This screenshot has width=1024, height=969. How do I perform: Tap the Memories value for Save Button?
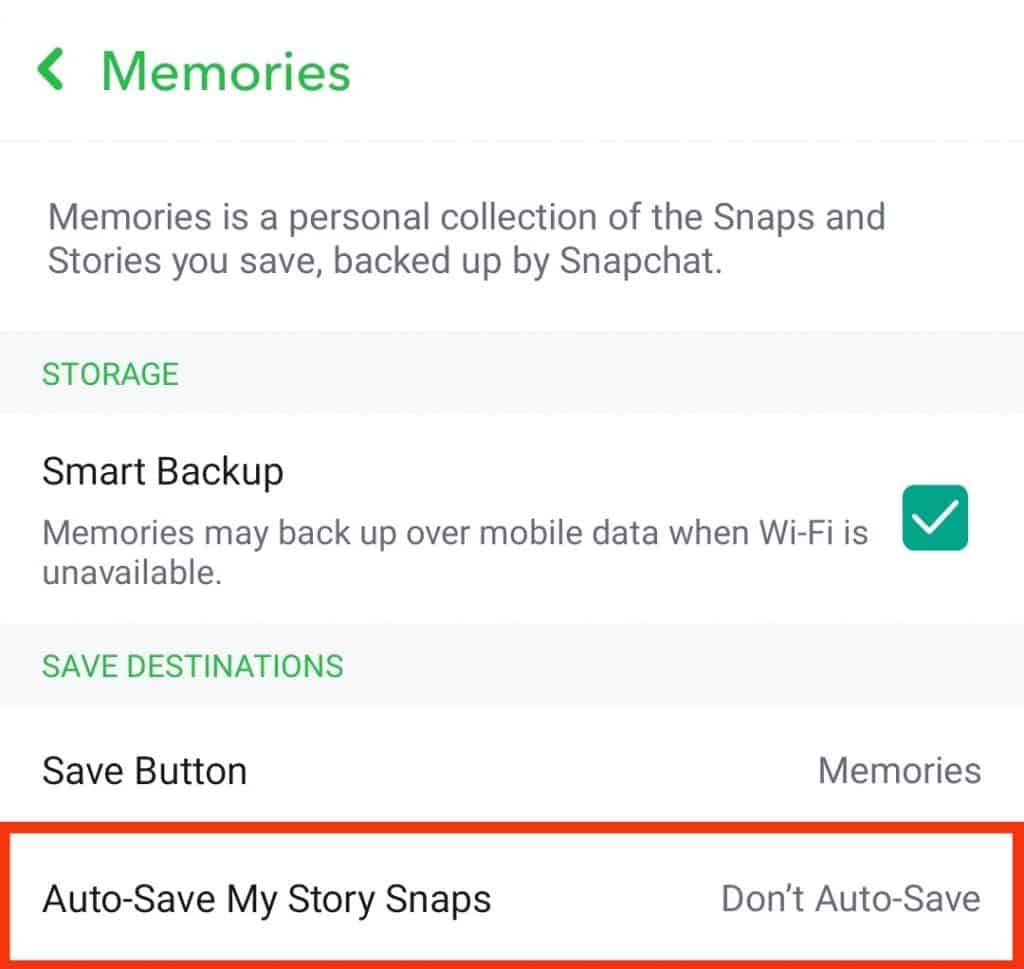click(x=898, y=770)
